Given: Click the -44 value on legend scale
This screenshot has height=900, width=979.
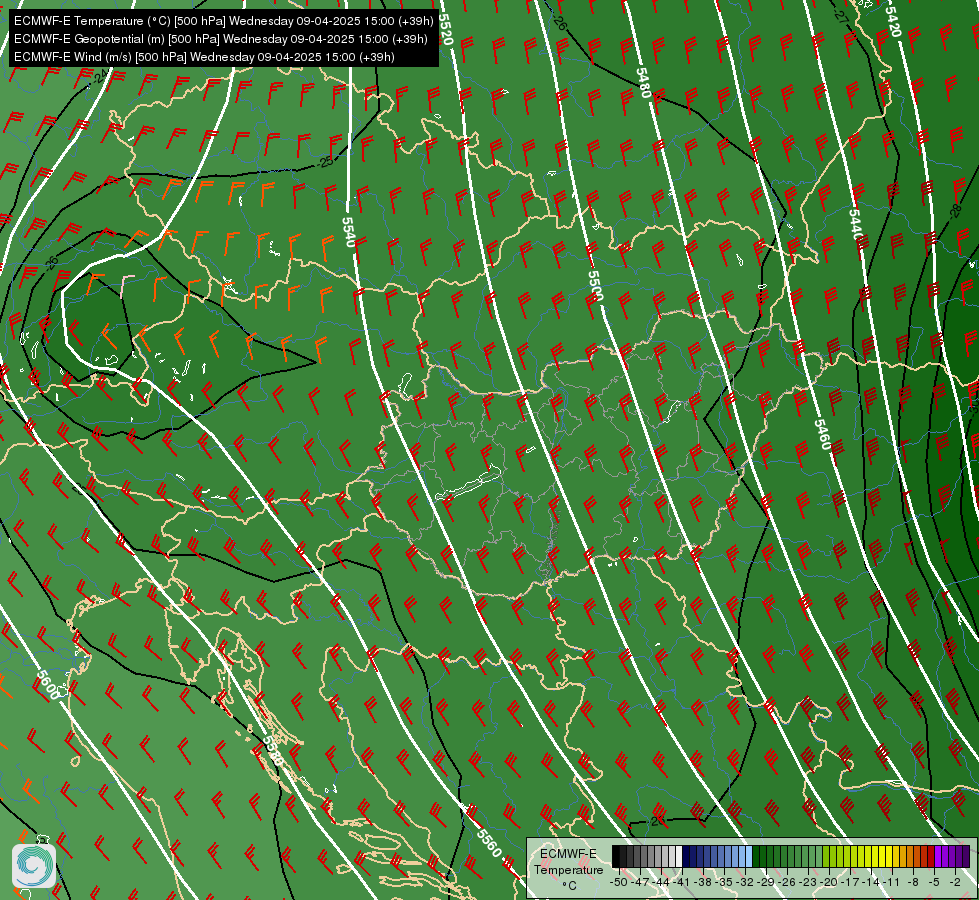Looking at the screenshot, I should click(661, 882).
